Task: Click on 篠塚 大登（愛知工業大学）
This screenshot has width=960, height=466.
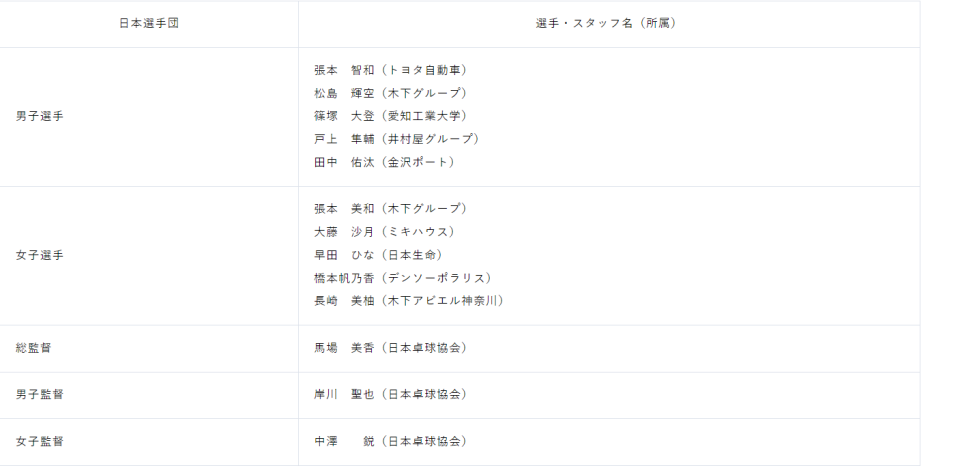Action: click(391, 116)
